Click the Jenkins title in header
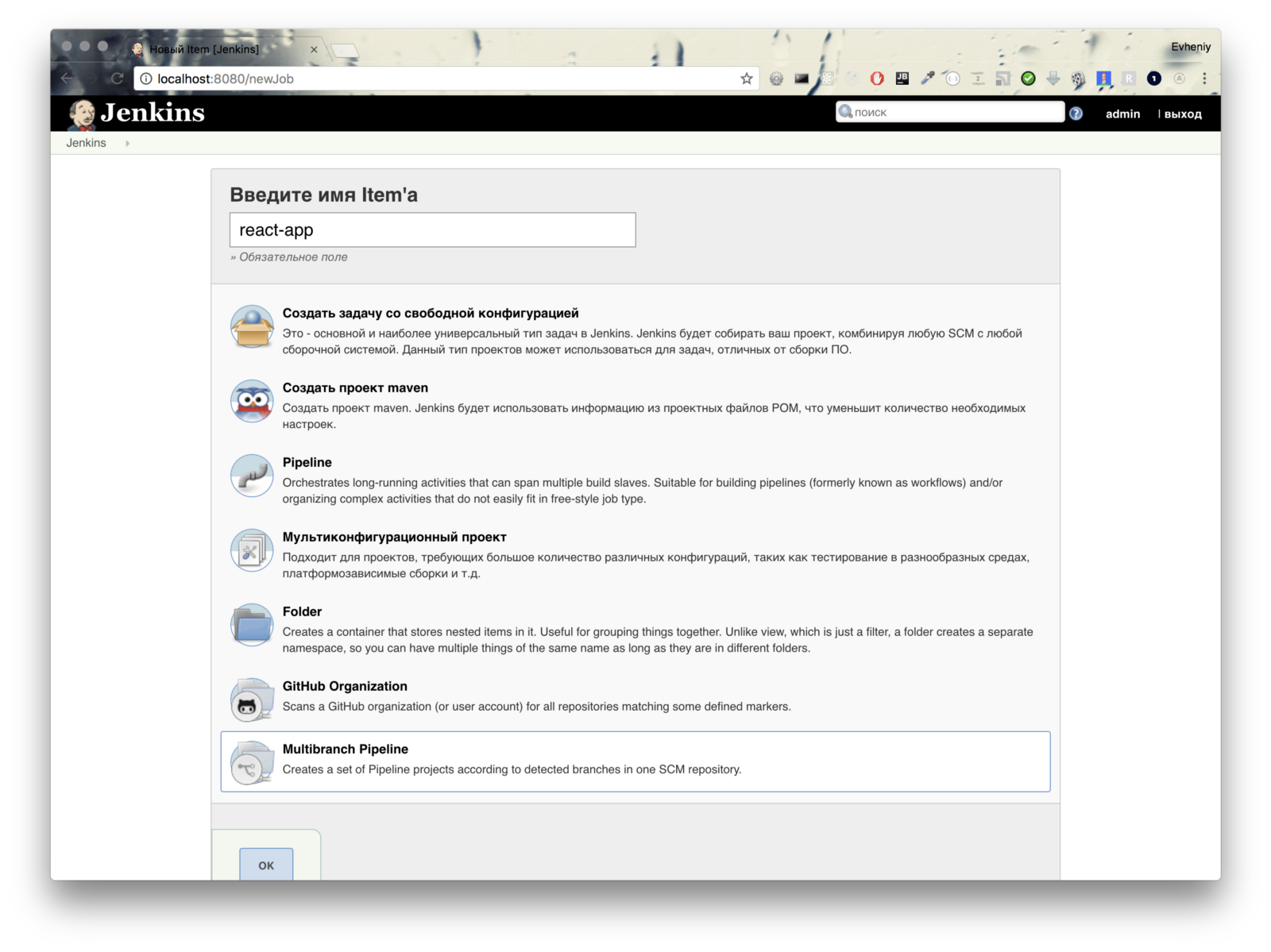This screenshot has width=1271, height=952. 153,114
